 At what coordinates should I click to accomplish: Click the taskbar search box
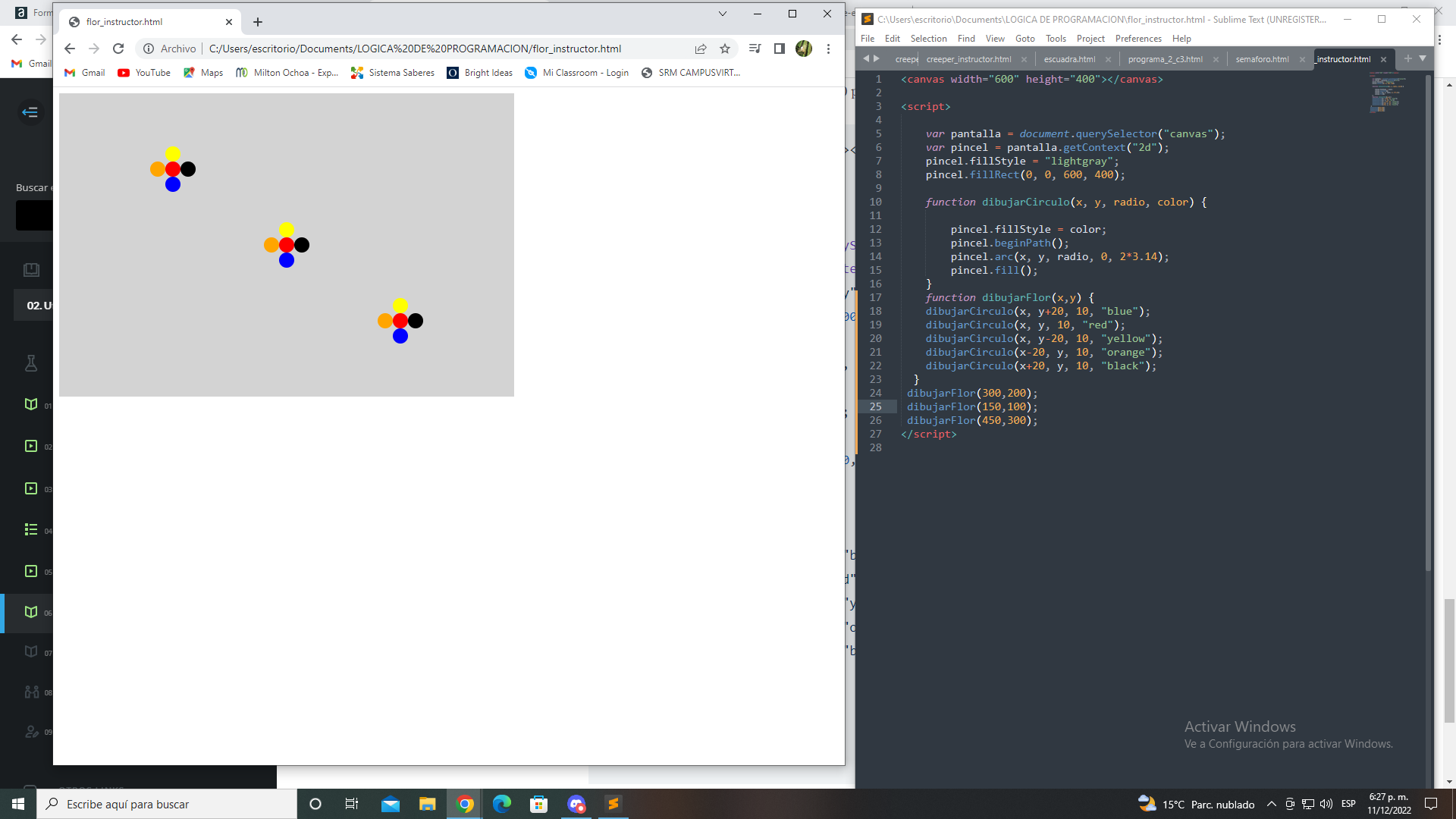(x=167, y=804)
